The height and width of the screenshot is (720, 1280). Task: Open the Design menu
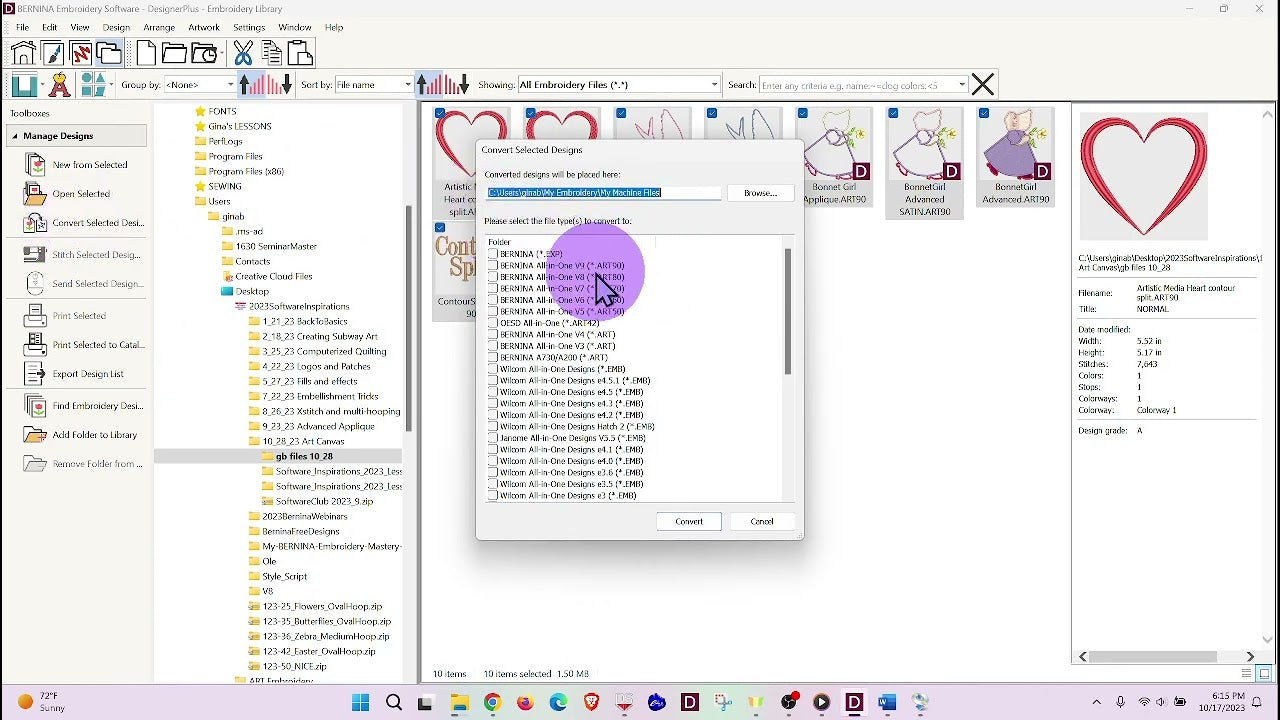tap(116, 28)
